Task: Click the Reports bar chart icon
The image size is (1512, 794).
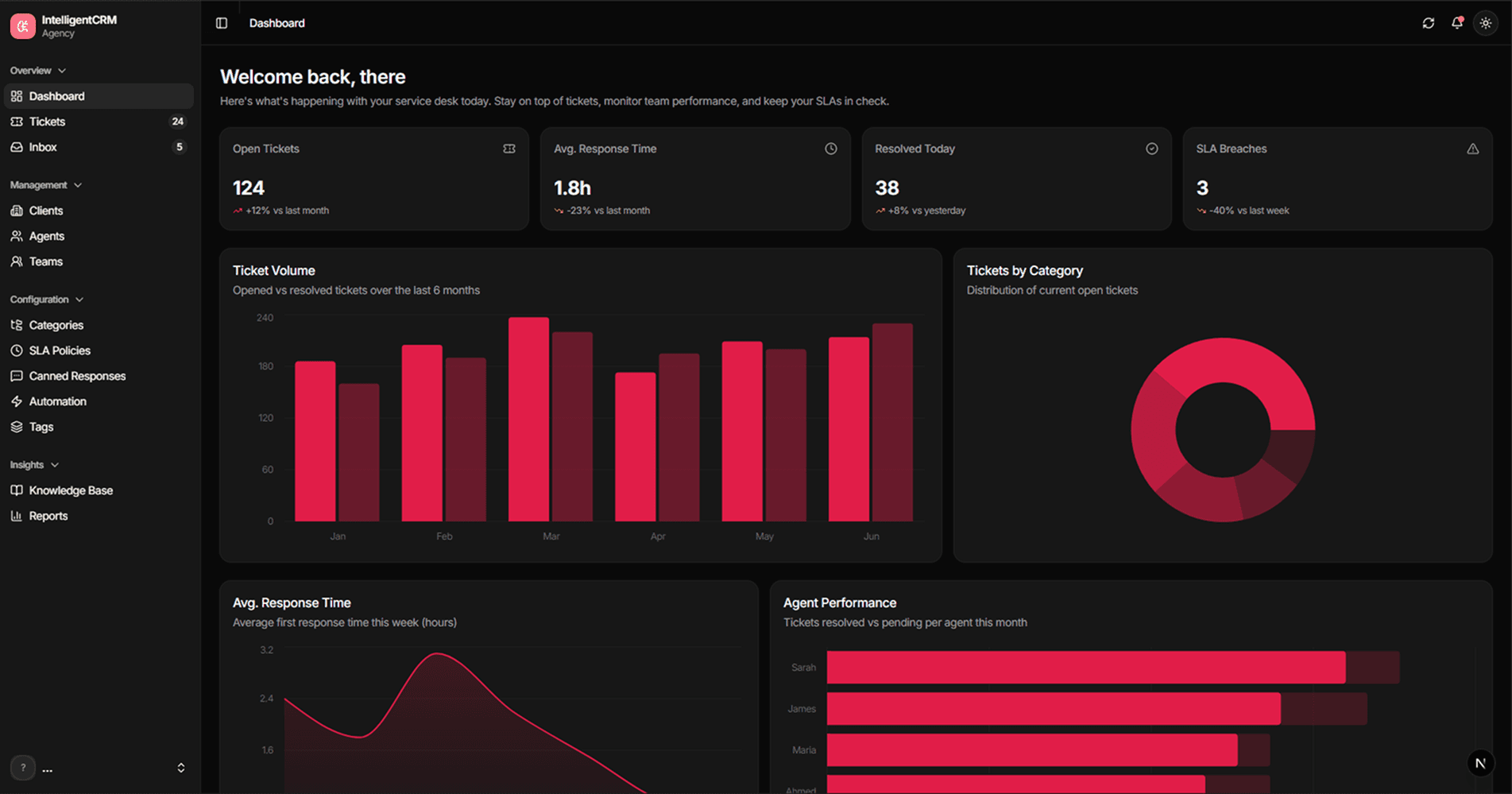Action: [x=17, y=516]
